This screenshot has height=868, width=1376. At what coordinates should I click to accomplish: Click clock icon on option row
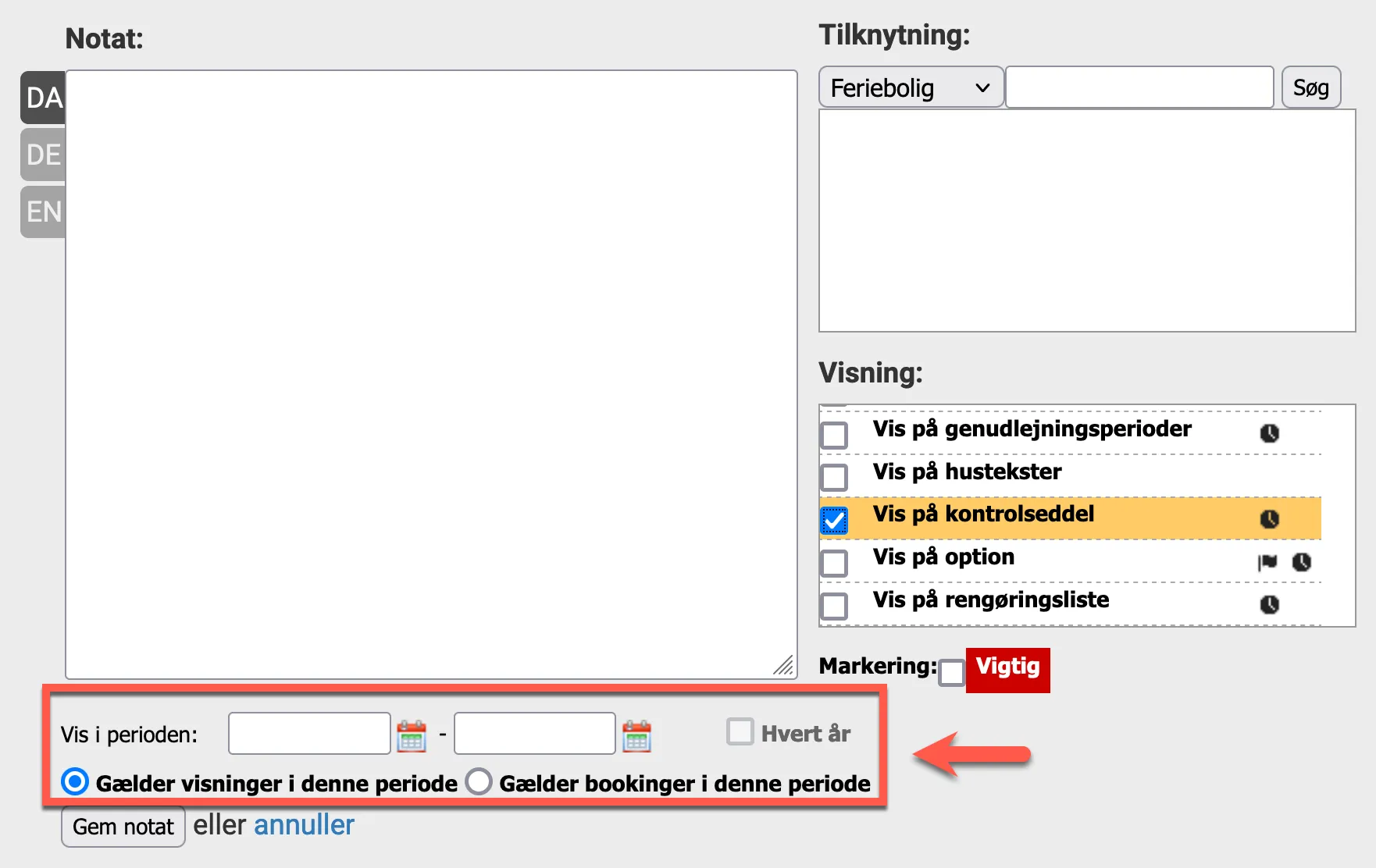[x=1301, y=562]
